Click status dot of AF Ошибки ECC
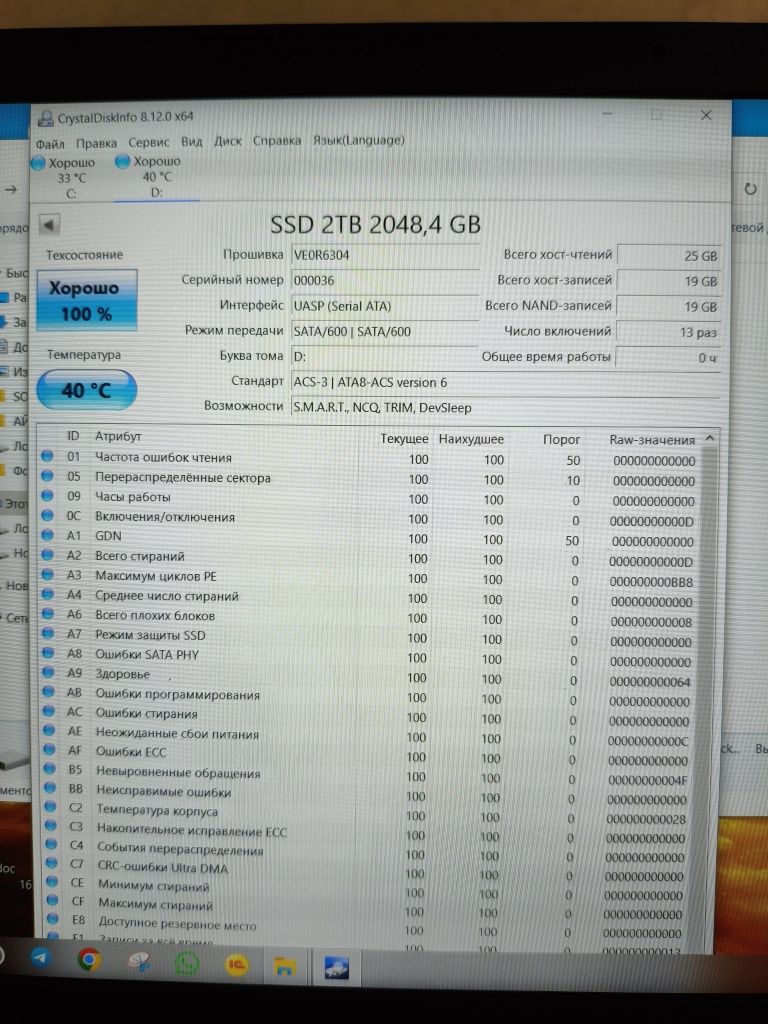768x1024 pixels. point(49,750)
